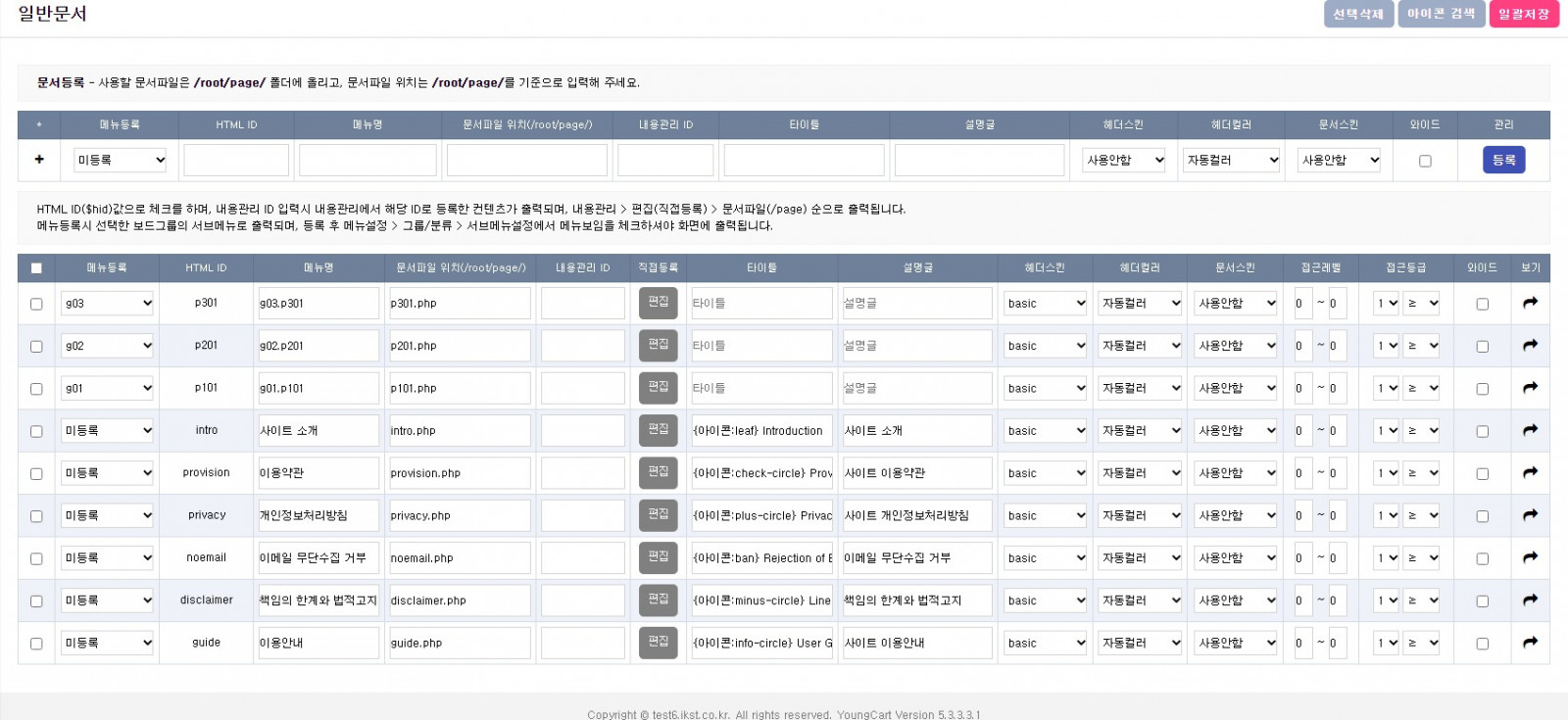Click the 아이콘 검색 button

click(x=1441, y=14)
